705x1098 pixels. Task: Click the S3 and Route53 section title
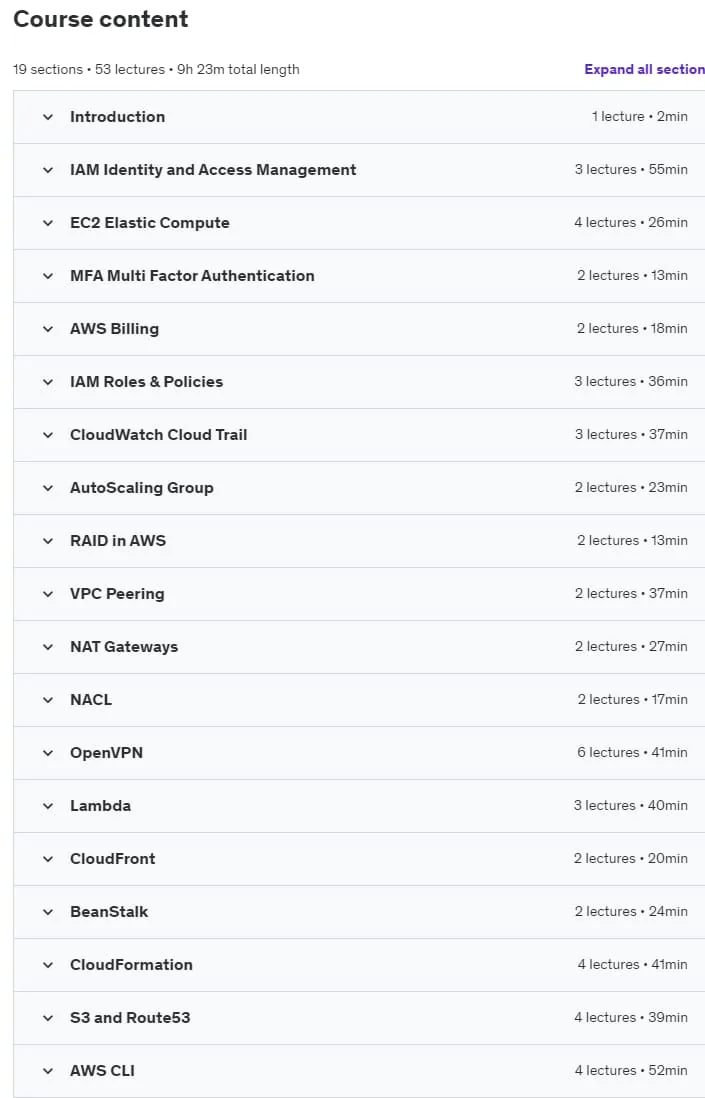click(x=130, y=1017)
